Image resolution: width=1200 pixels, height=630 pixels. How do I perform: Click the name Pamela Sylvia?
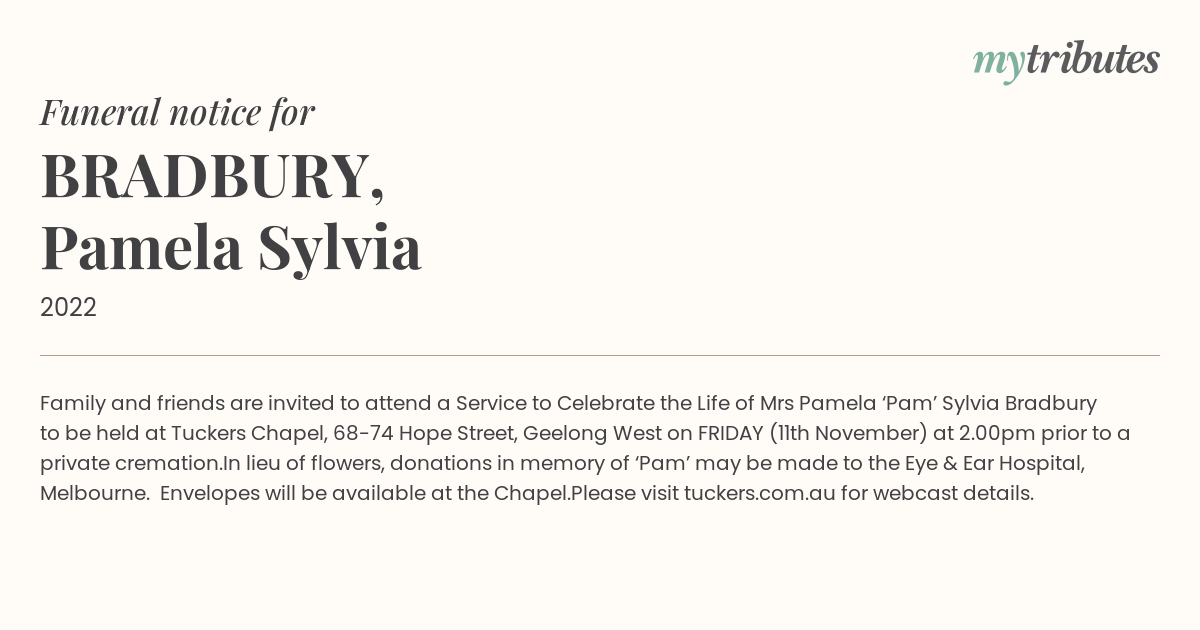pyautogui.click(x=231, y=248)
